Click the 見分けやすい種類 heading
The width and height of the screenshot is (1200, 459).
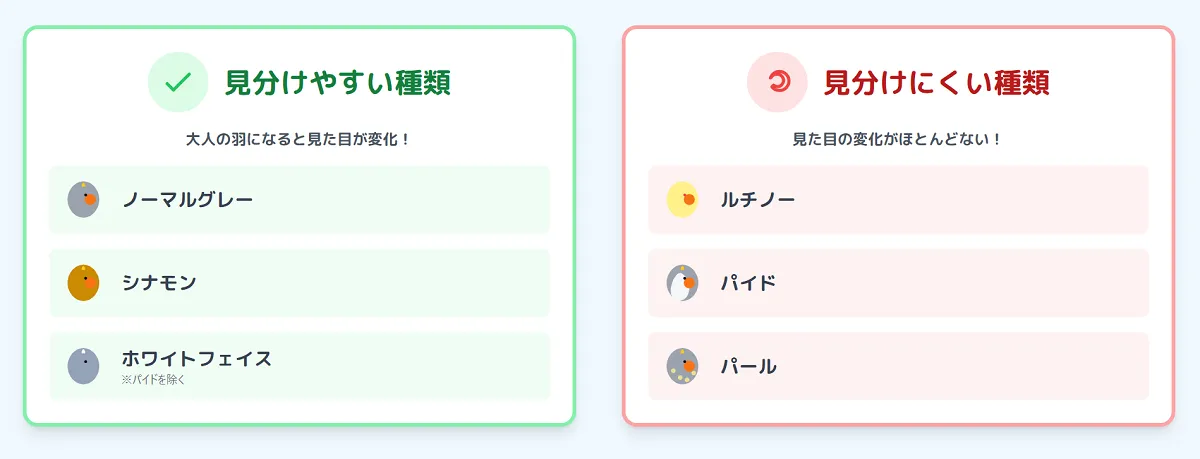pos(338,82)
